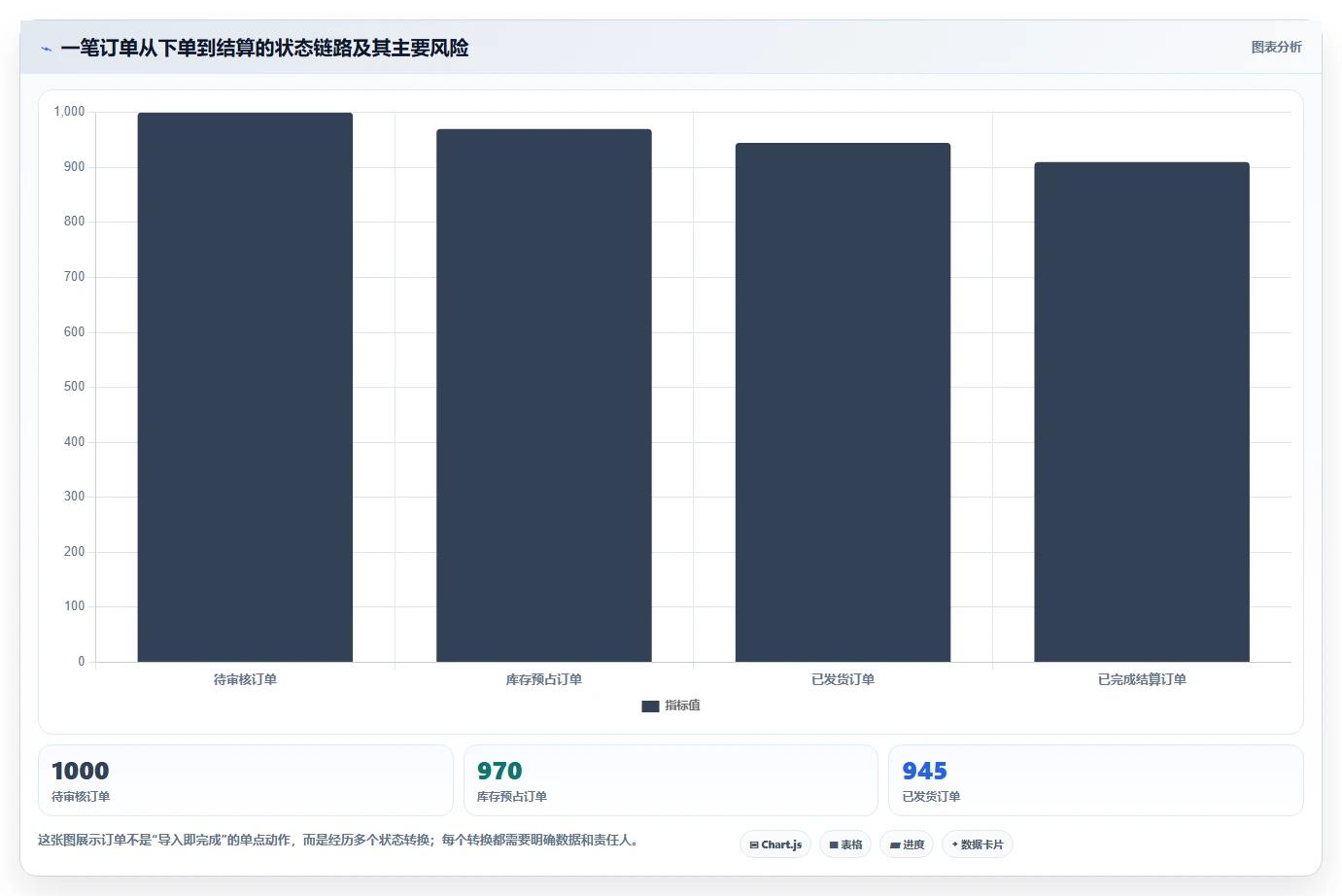Open the 970 库存预占订单 data card
The width and height of the screenshot is (1342, 896).
[x=671, y=780]
